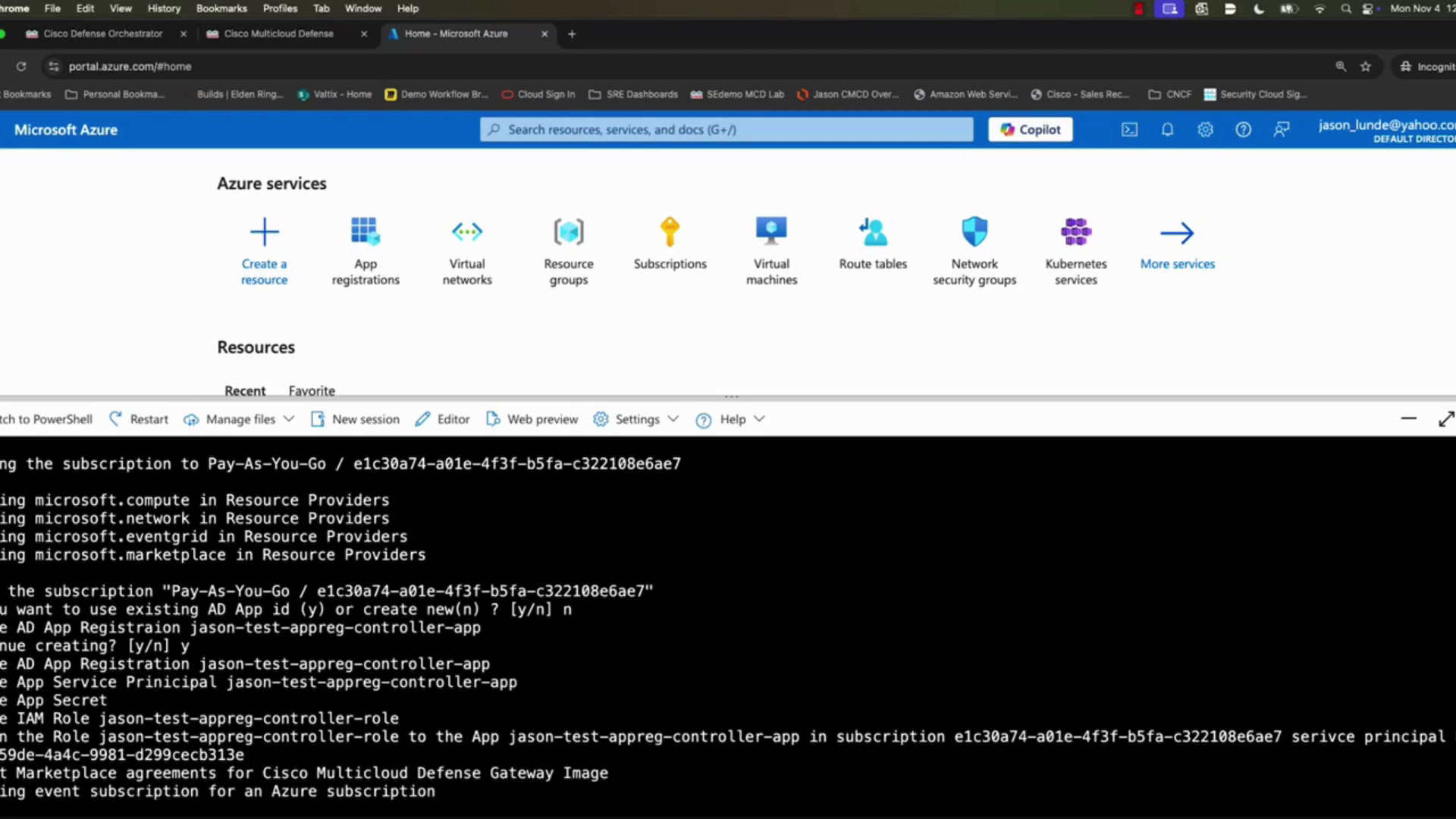Switch to the Recent resources tab
The width and height of the screenshot is (1456, 819).
(245, 391)
